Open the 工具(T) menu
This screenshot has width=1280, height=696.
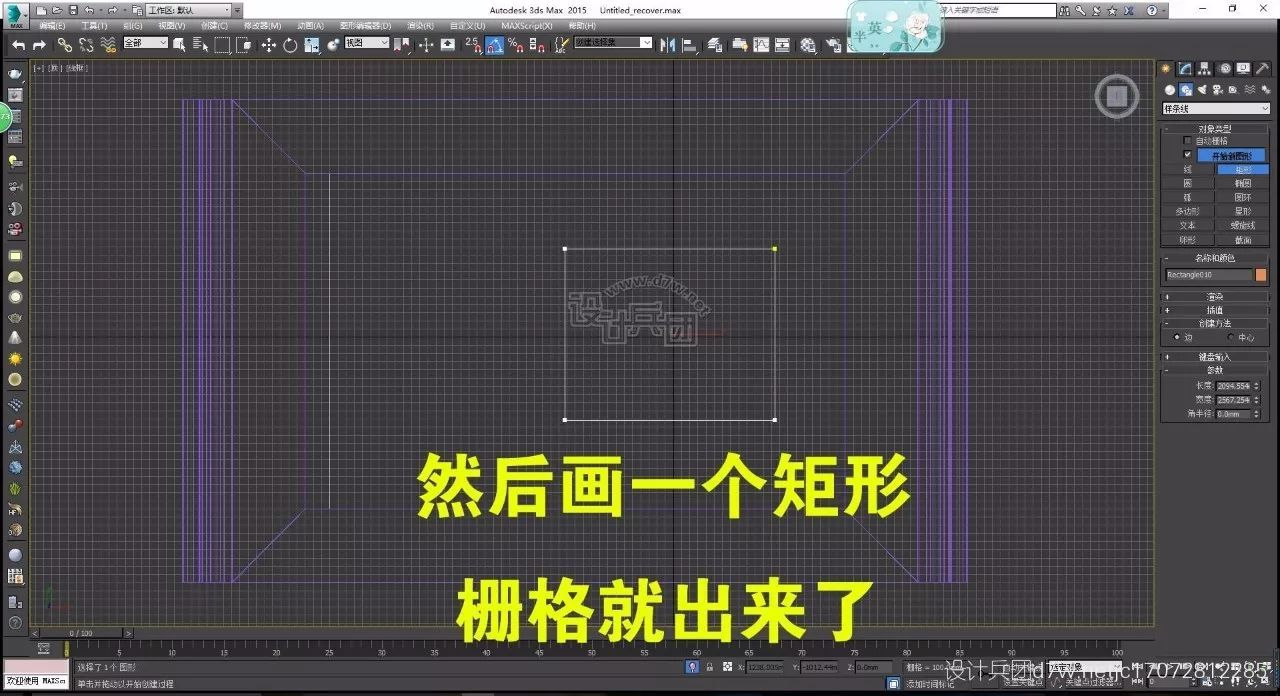coord(94,25)
